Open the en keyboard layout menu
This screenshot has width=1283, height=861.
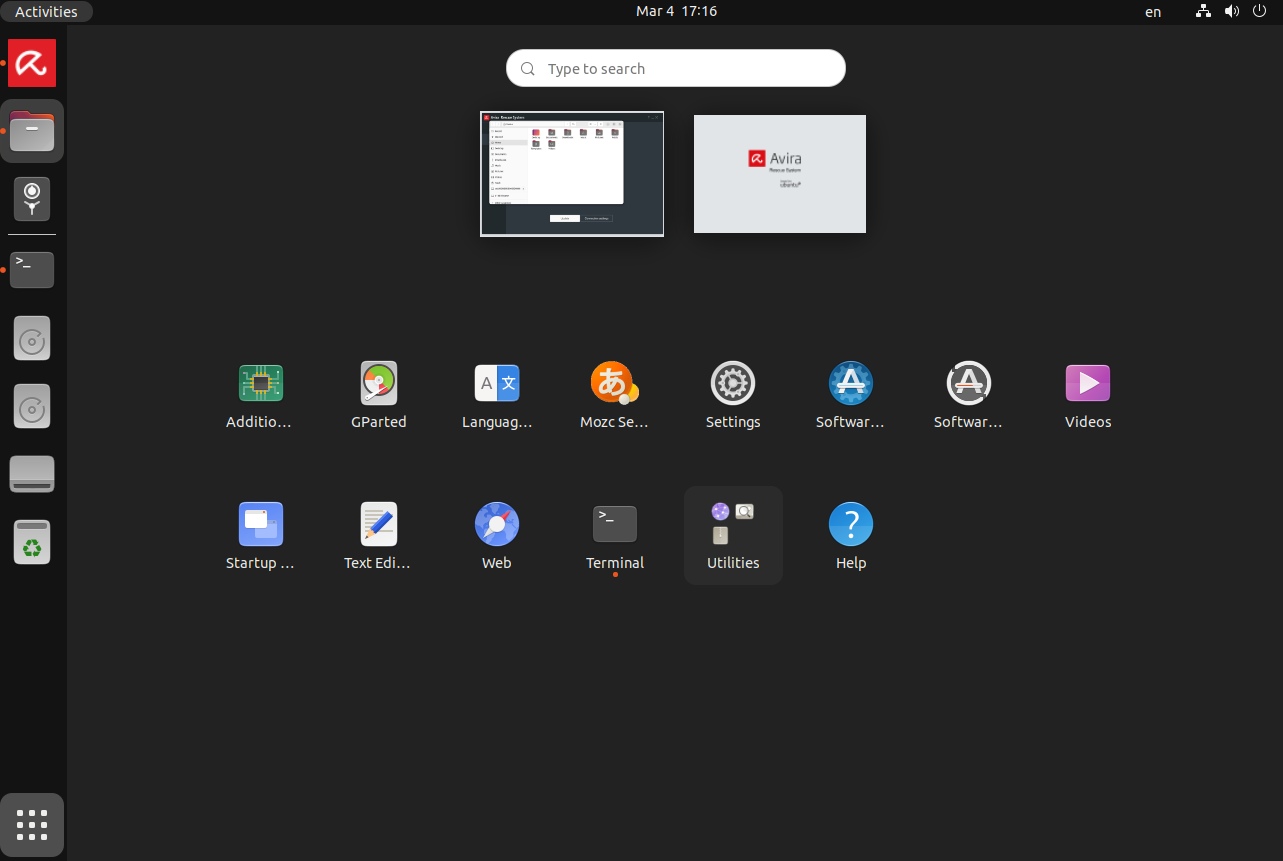tap(1153, 12)
